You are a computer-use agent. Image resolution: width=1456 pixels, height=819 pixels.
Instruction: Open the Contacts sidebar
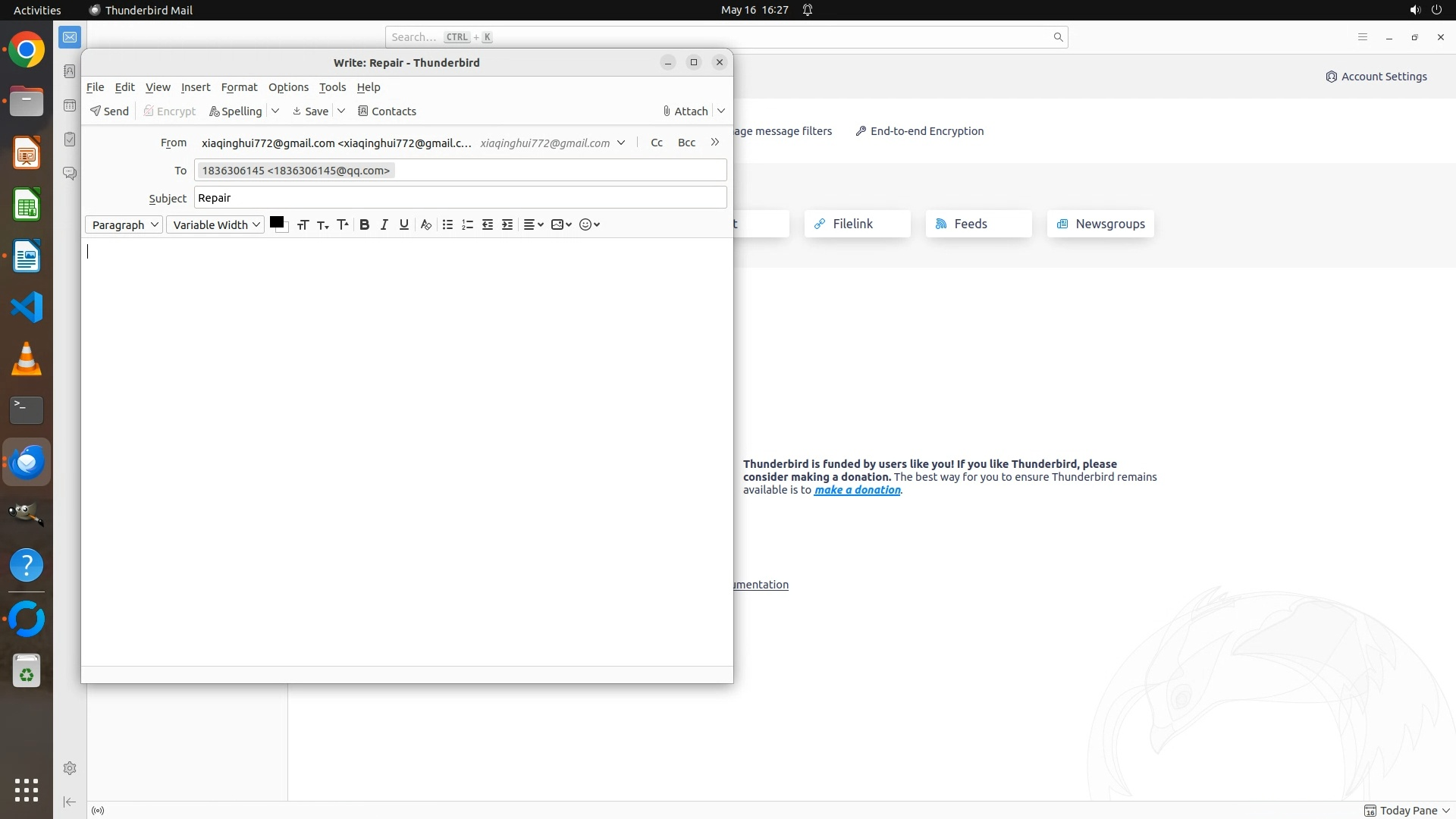pyautogui.click(x=387, y=111)
